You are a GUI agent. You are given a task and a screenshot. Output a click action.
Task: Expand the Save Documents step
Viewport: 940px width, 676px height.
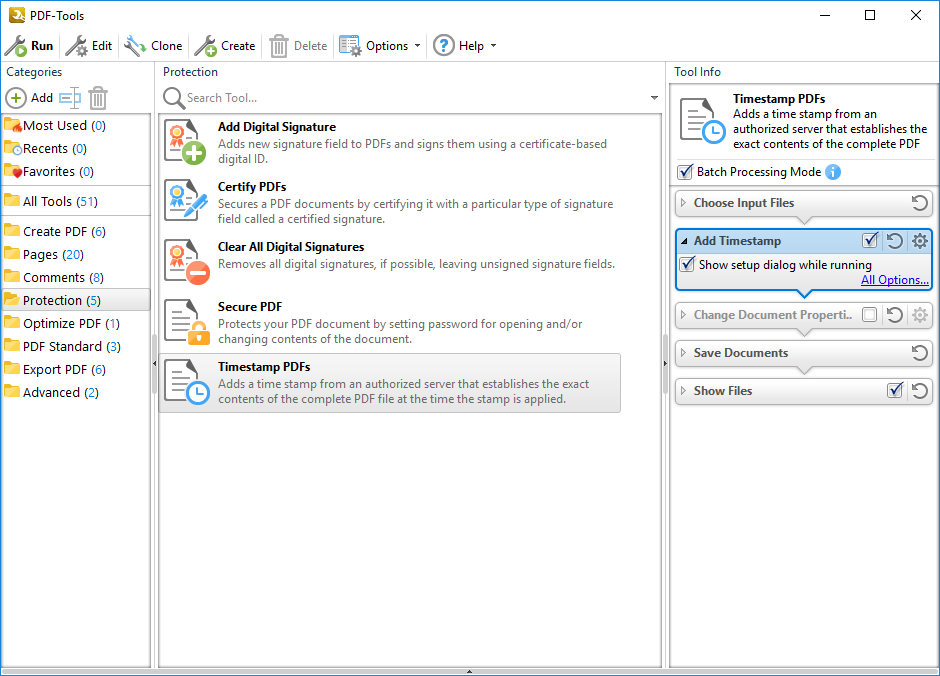pos(684,353)
